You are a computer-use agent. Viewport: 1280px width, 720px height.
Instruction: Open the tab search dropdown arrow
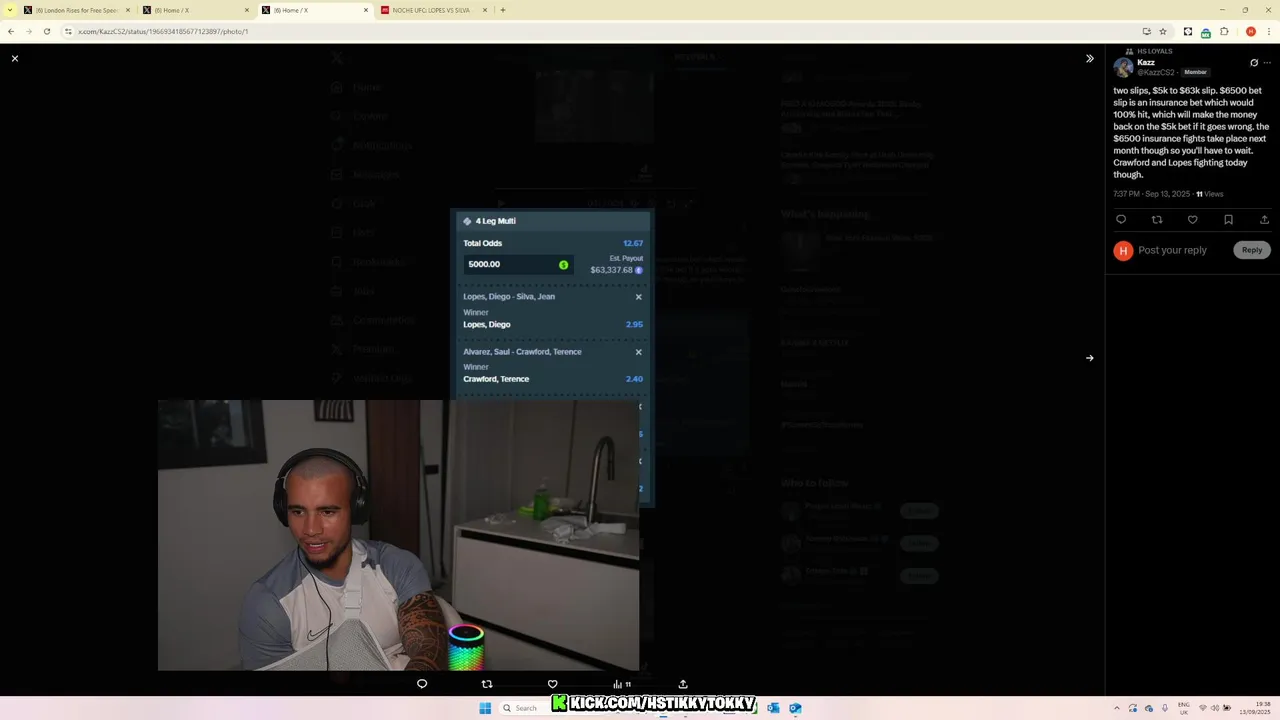point(9,10)
